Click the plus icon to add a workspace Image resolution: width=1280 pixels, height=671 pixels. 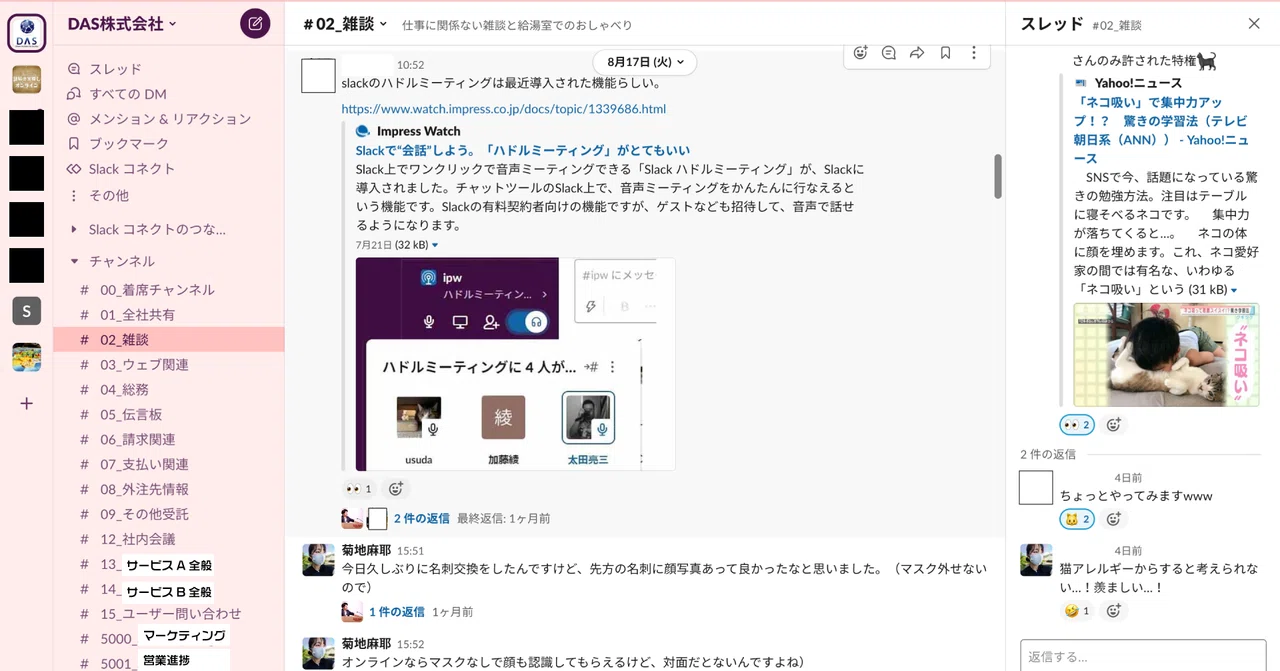coord(27,403)
